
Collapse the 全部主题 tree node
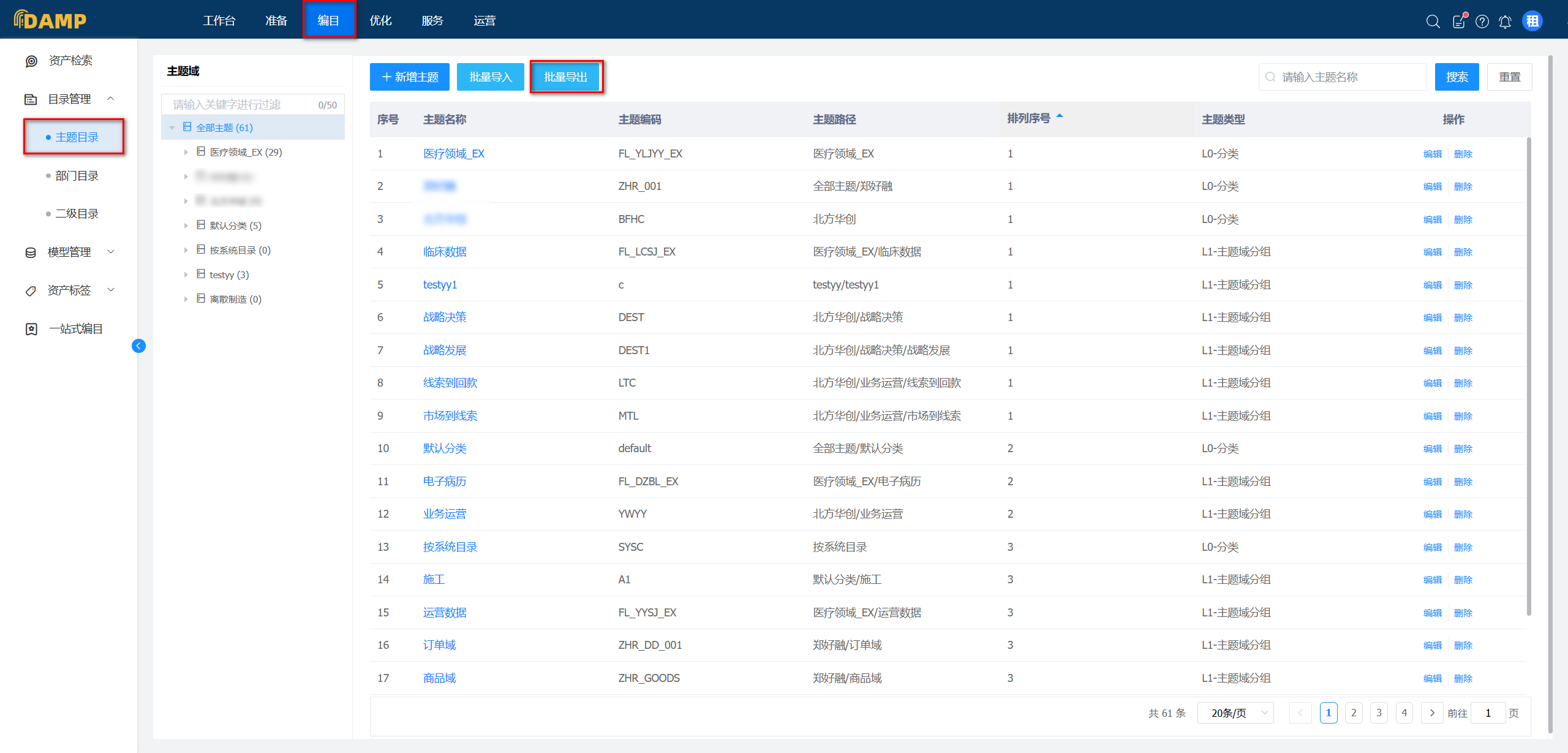click(x=172, y=127)
